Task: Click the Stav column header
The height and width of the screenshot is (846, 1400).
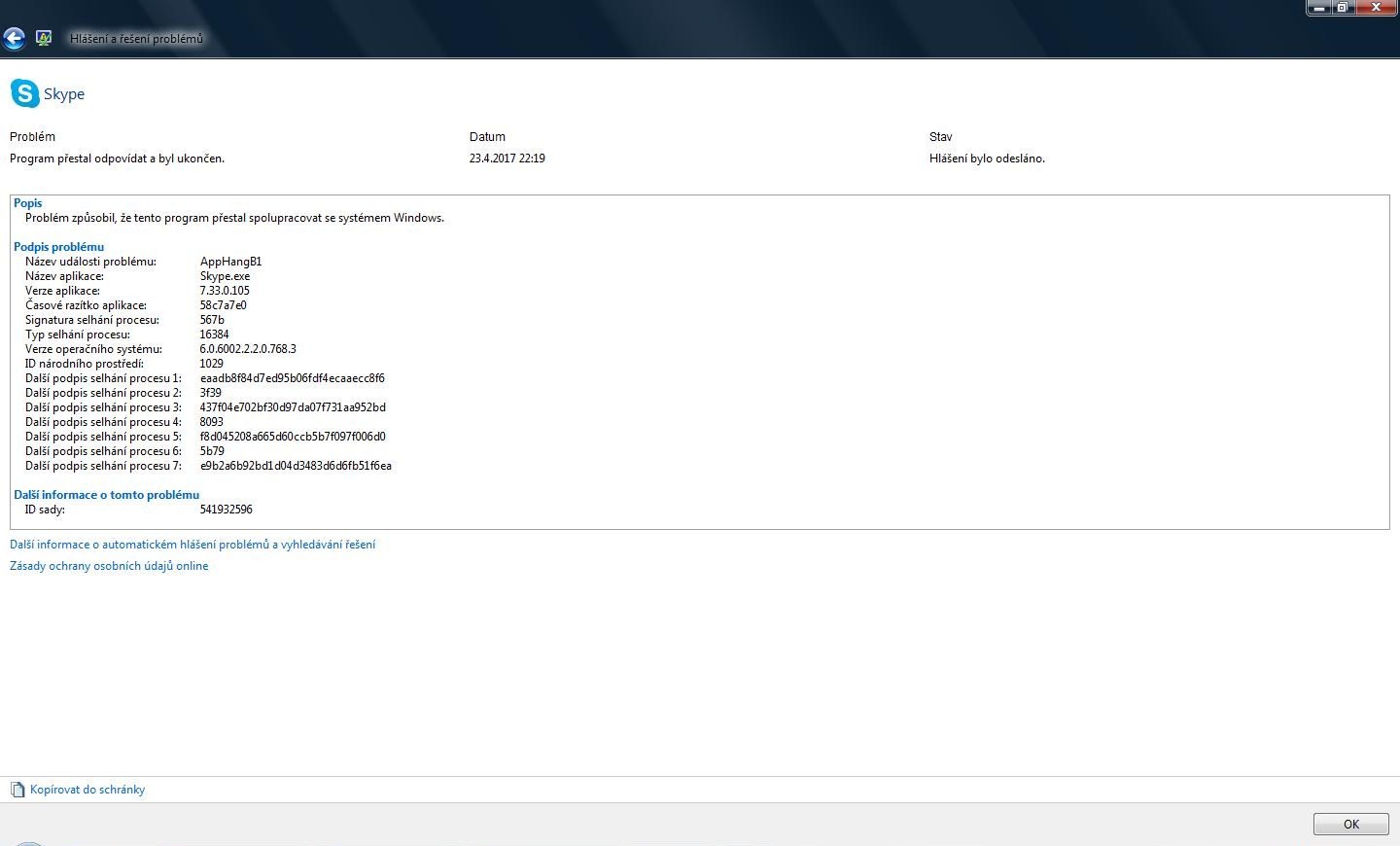Action: [x=941, y=137]
